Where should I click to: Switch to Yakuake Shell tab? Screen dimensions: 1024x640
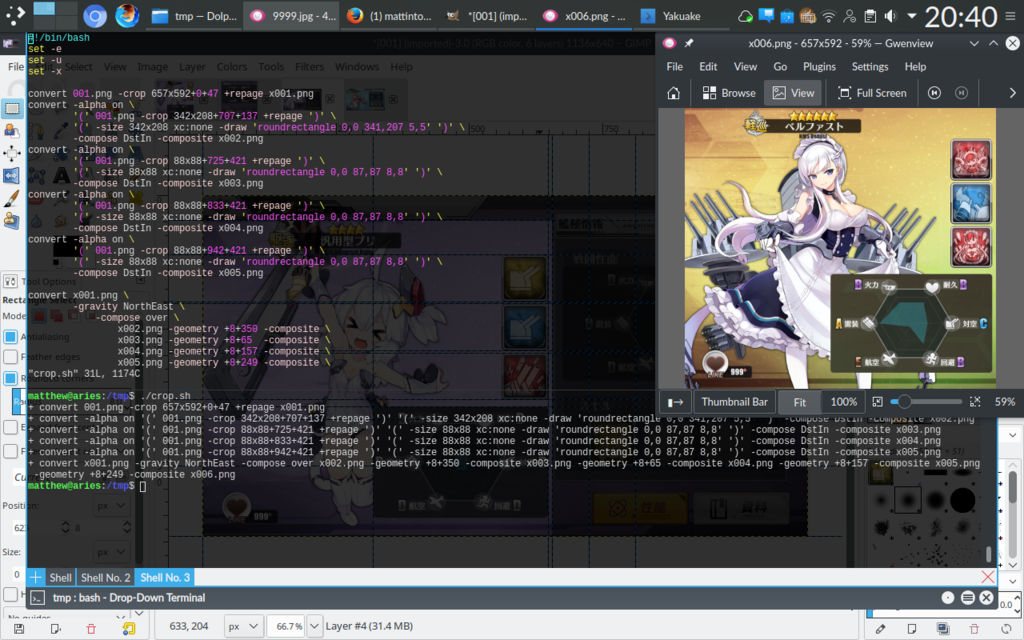[60, 577]
